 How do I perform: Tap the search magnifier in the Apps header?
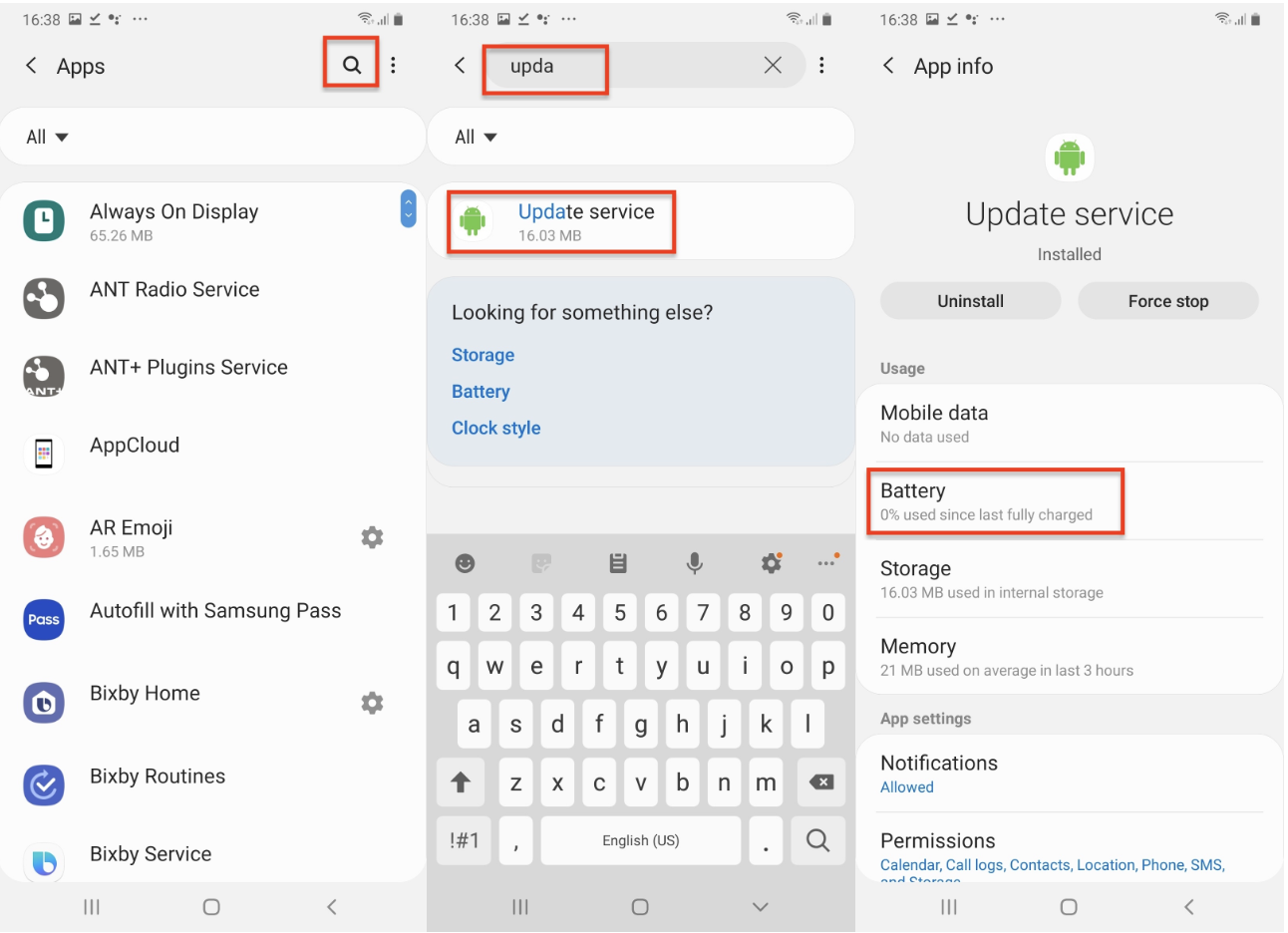pos(351,65)
